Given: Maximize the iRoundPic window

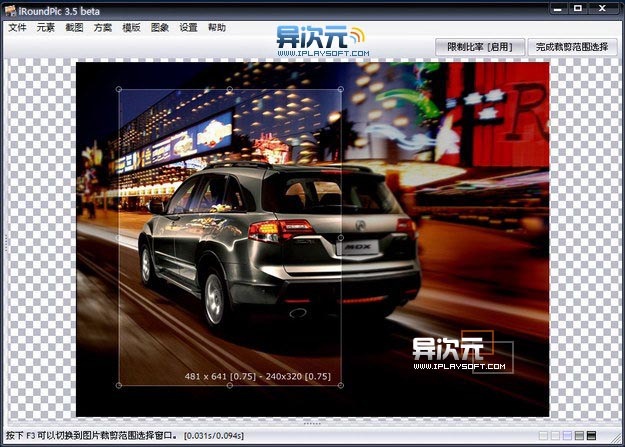Looking at the screenshot, I should (578, 8).
